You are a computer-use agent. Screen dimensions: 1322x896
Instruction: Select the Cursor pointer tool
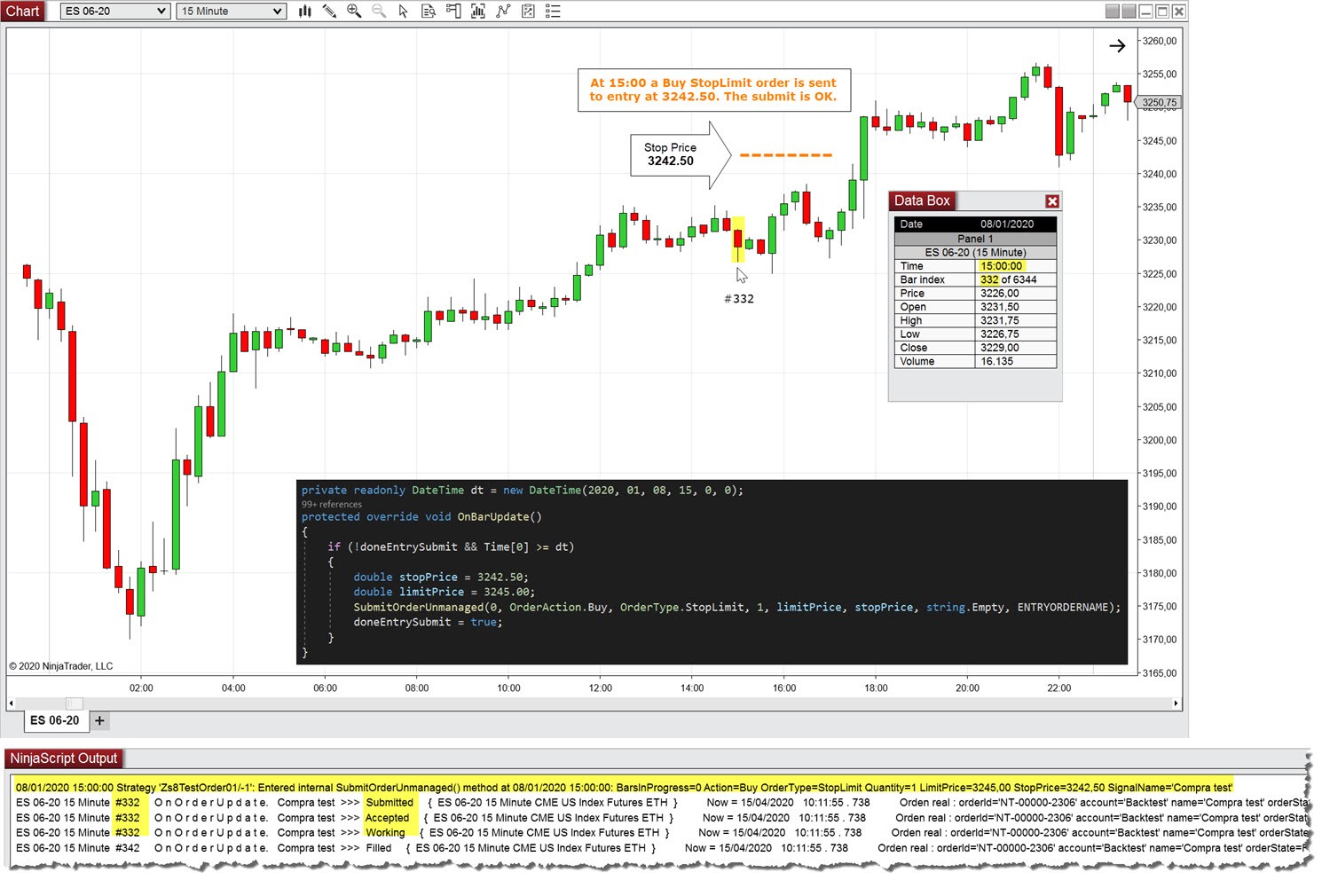(x=403, y=11)
